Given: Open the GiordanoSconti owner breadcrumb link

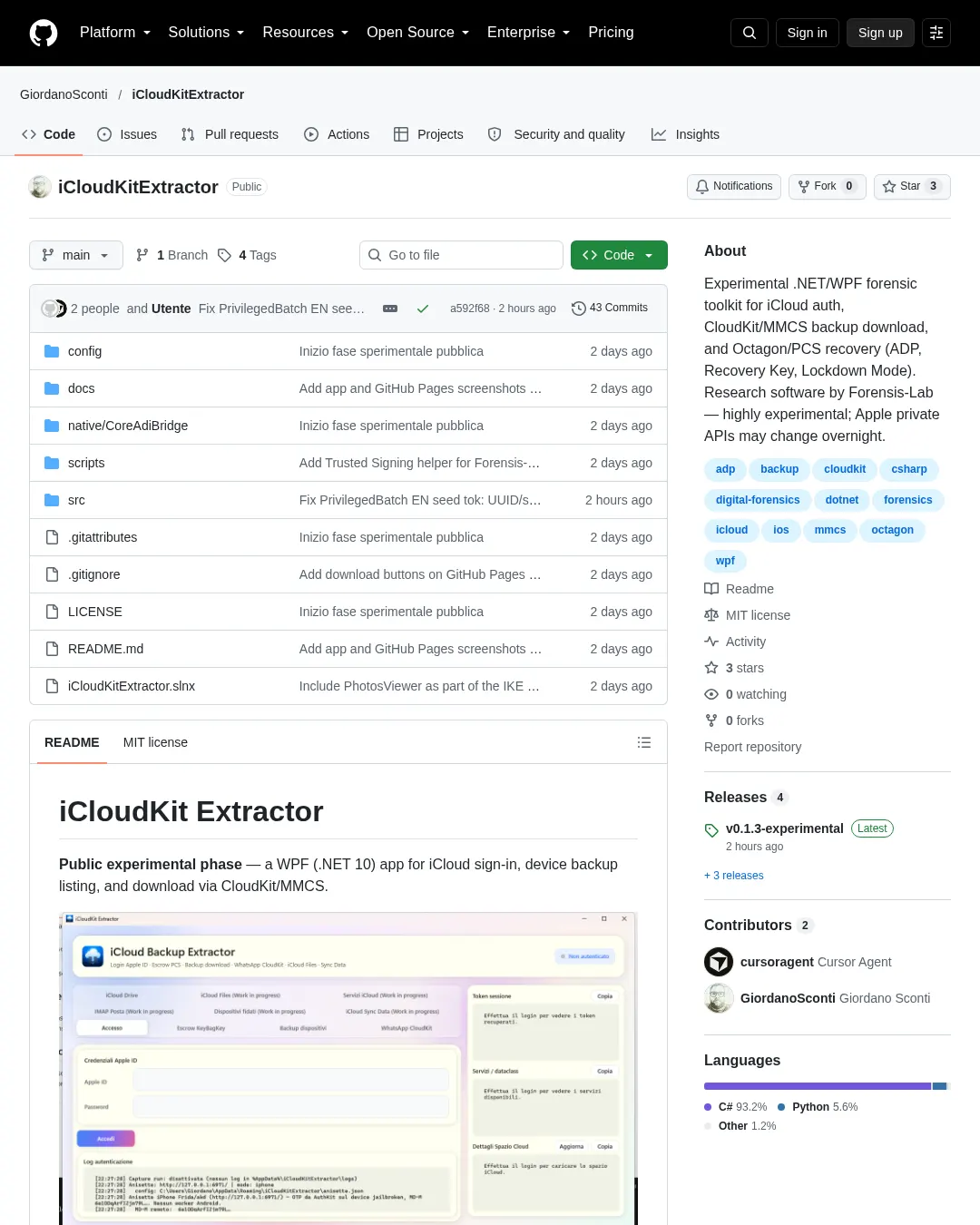Looking at the screenshot, I should coord(64,94).
